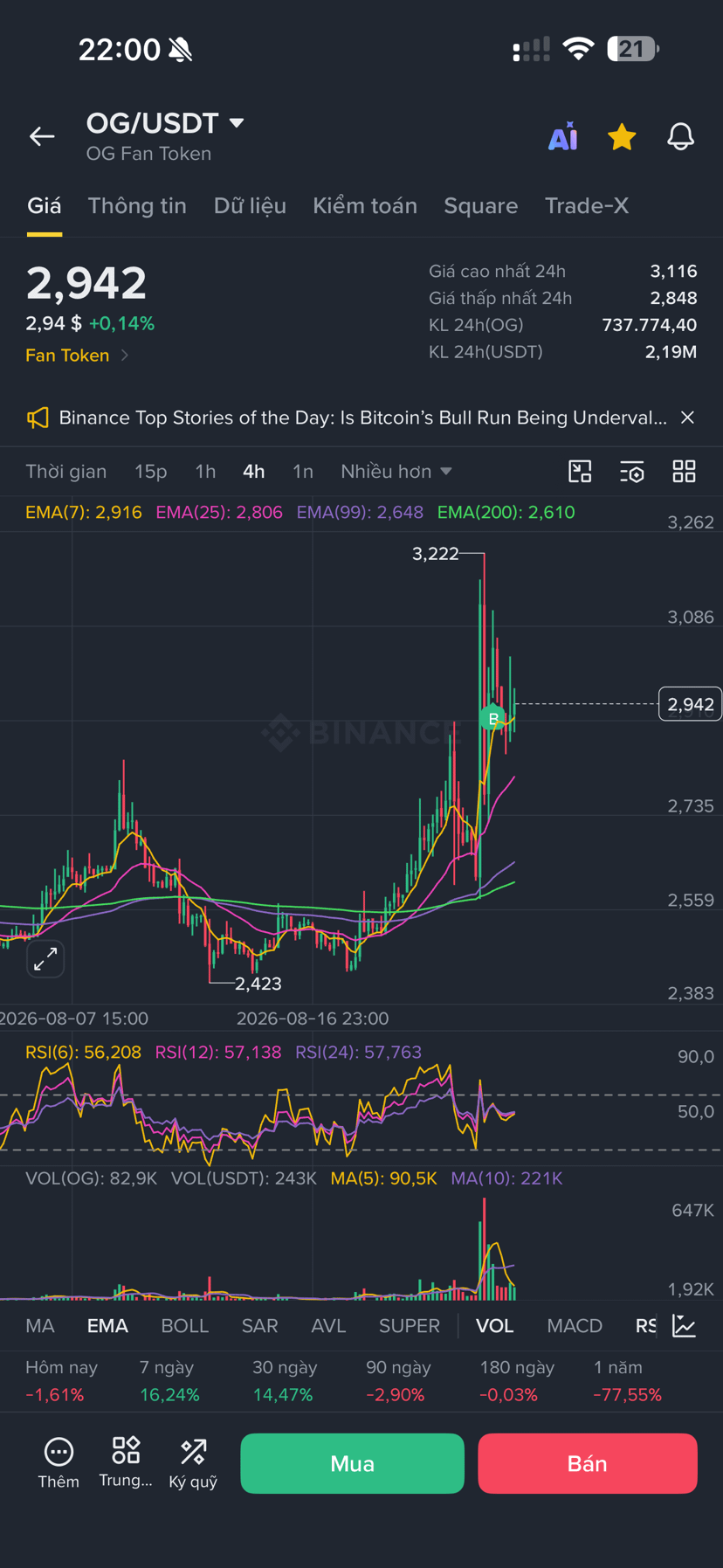Open the chart drawing tools icon
The width and height of the screenshot is (723, 1568).
tap(580, 472)
